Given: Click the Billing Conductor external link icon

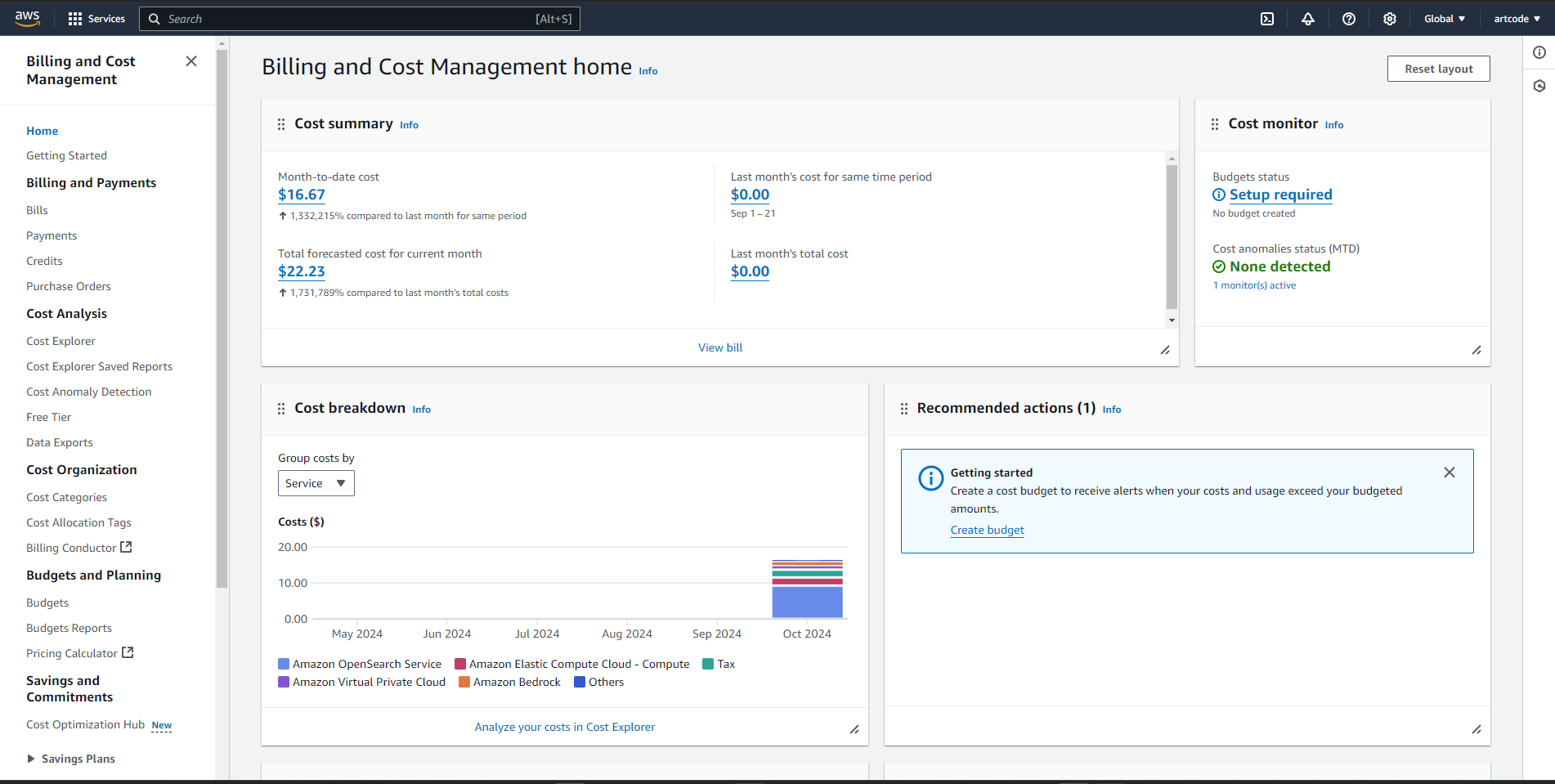Looking at the screenshot, I should [x=126, y=547].
